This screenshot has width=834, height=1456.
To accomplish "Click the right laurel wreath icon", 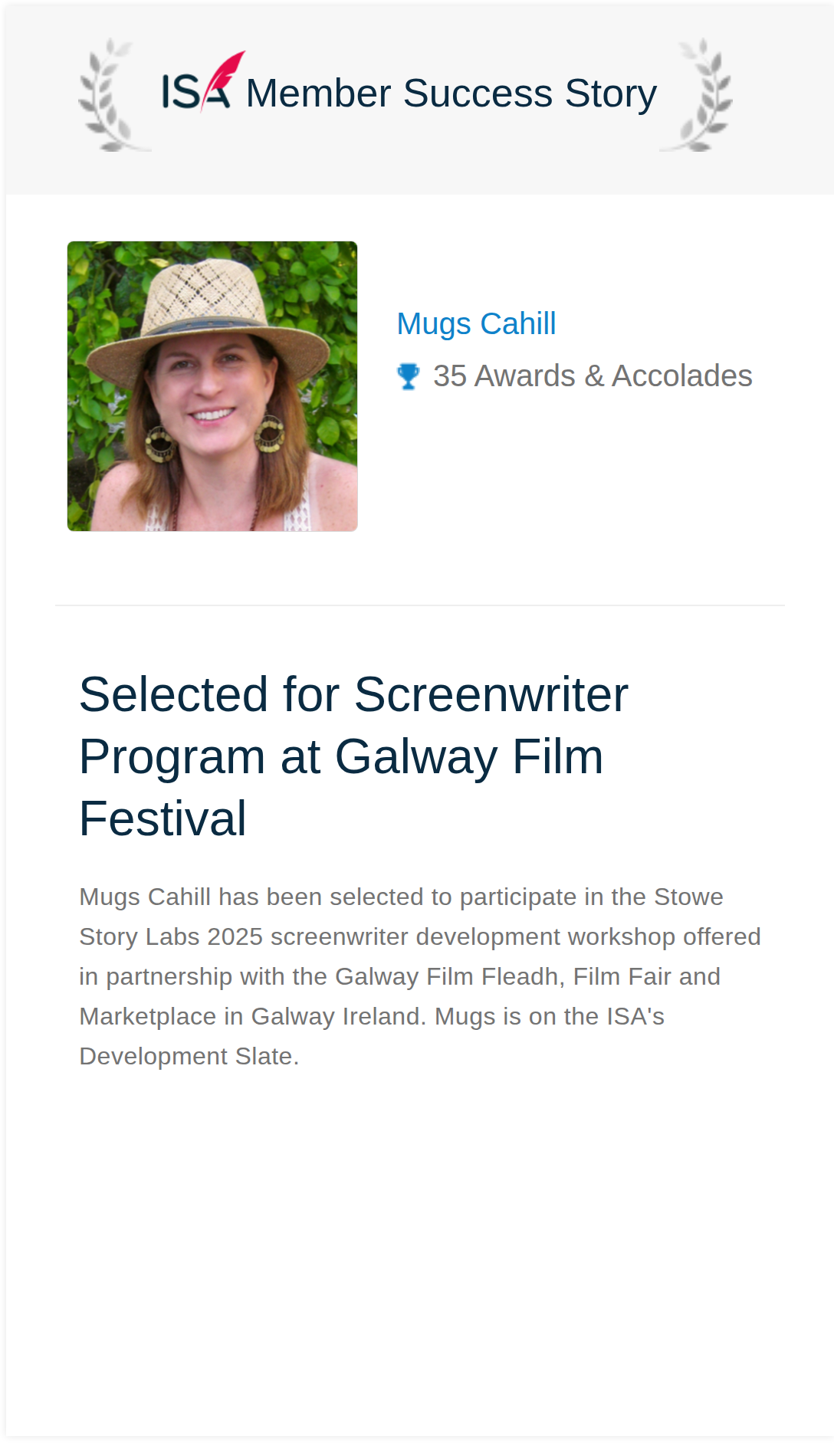I will coord(697,95).
